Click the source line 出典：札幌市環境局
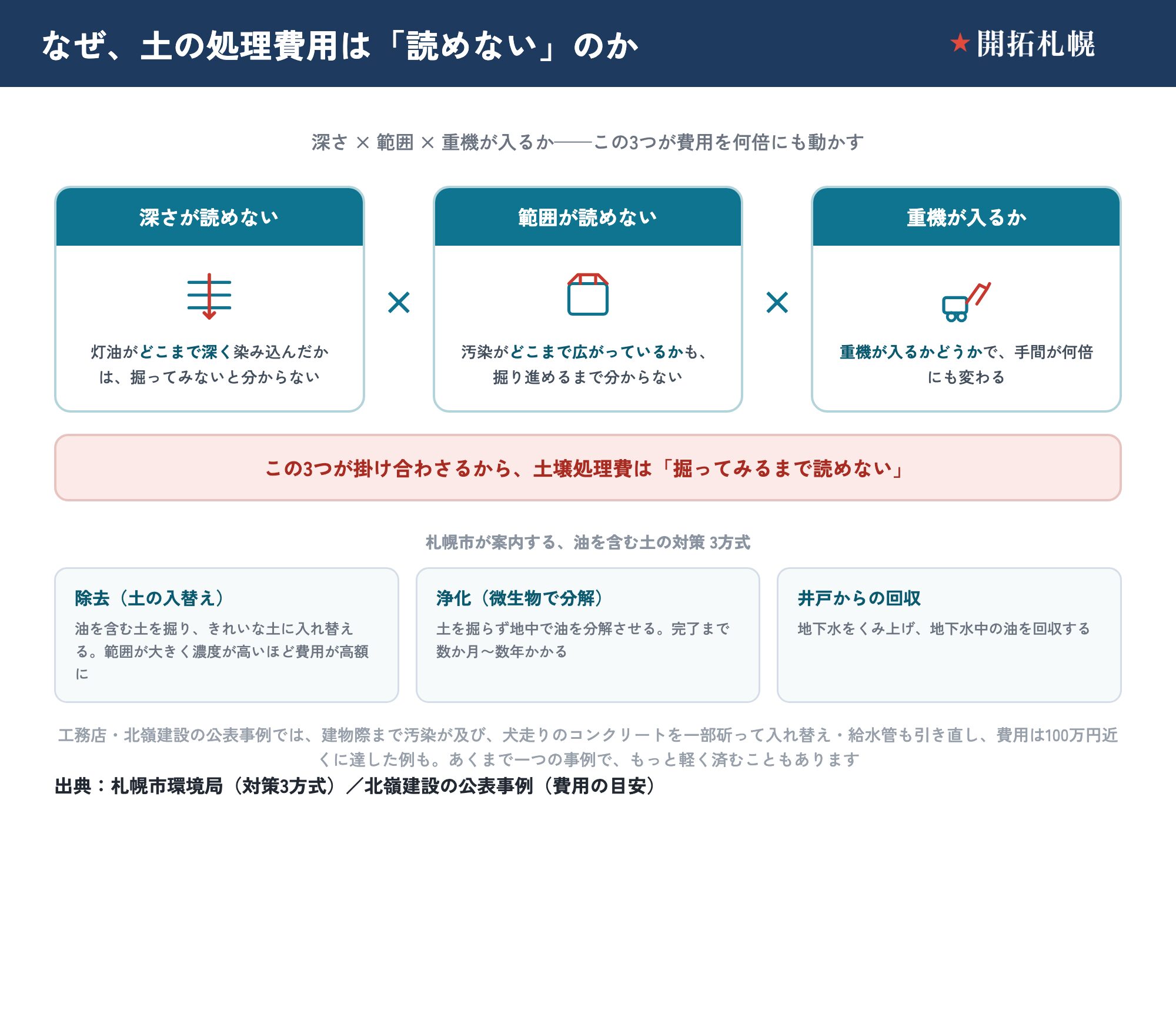The image size is (1176, 1011). coord(355,785)
